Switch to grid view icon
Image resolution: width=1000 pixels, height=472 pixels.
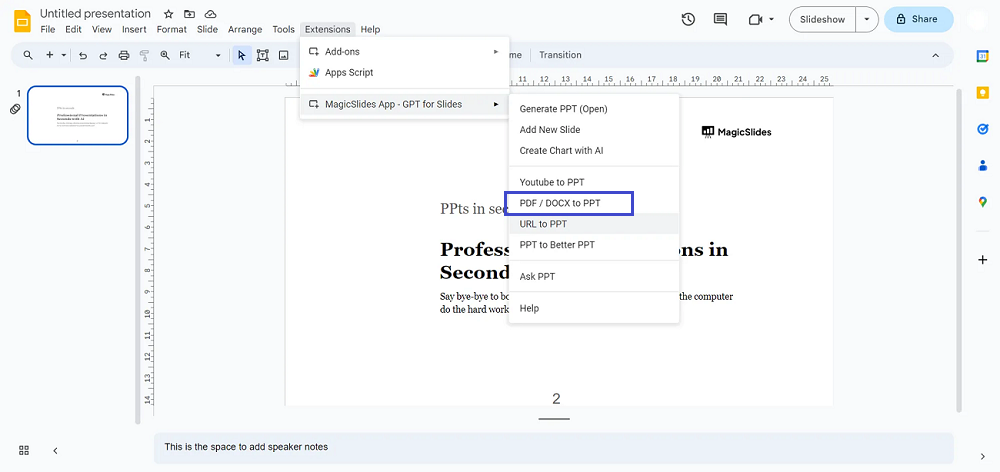coord(24,450)
